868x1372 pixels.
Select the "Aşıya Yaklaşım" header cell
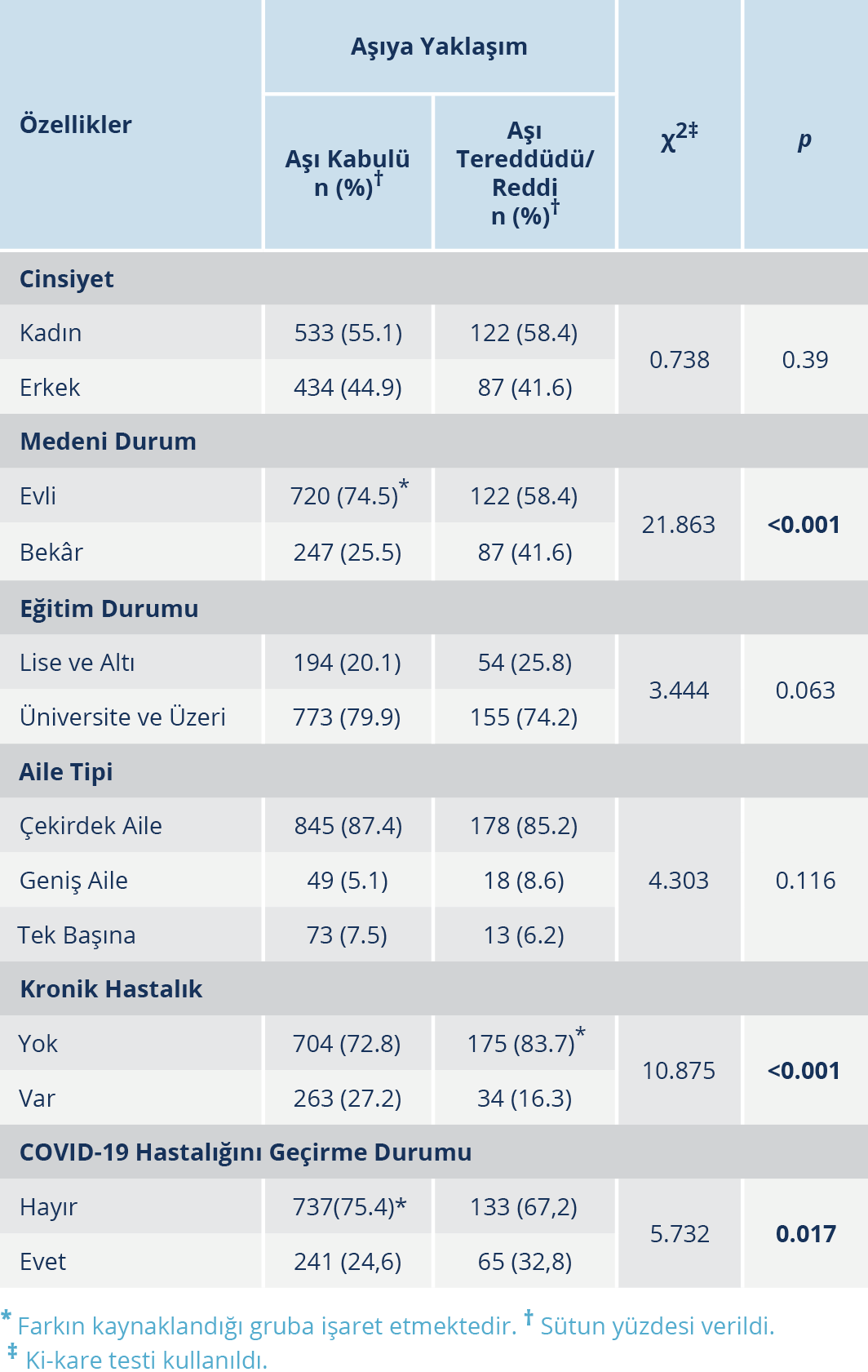(439, 47)
